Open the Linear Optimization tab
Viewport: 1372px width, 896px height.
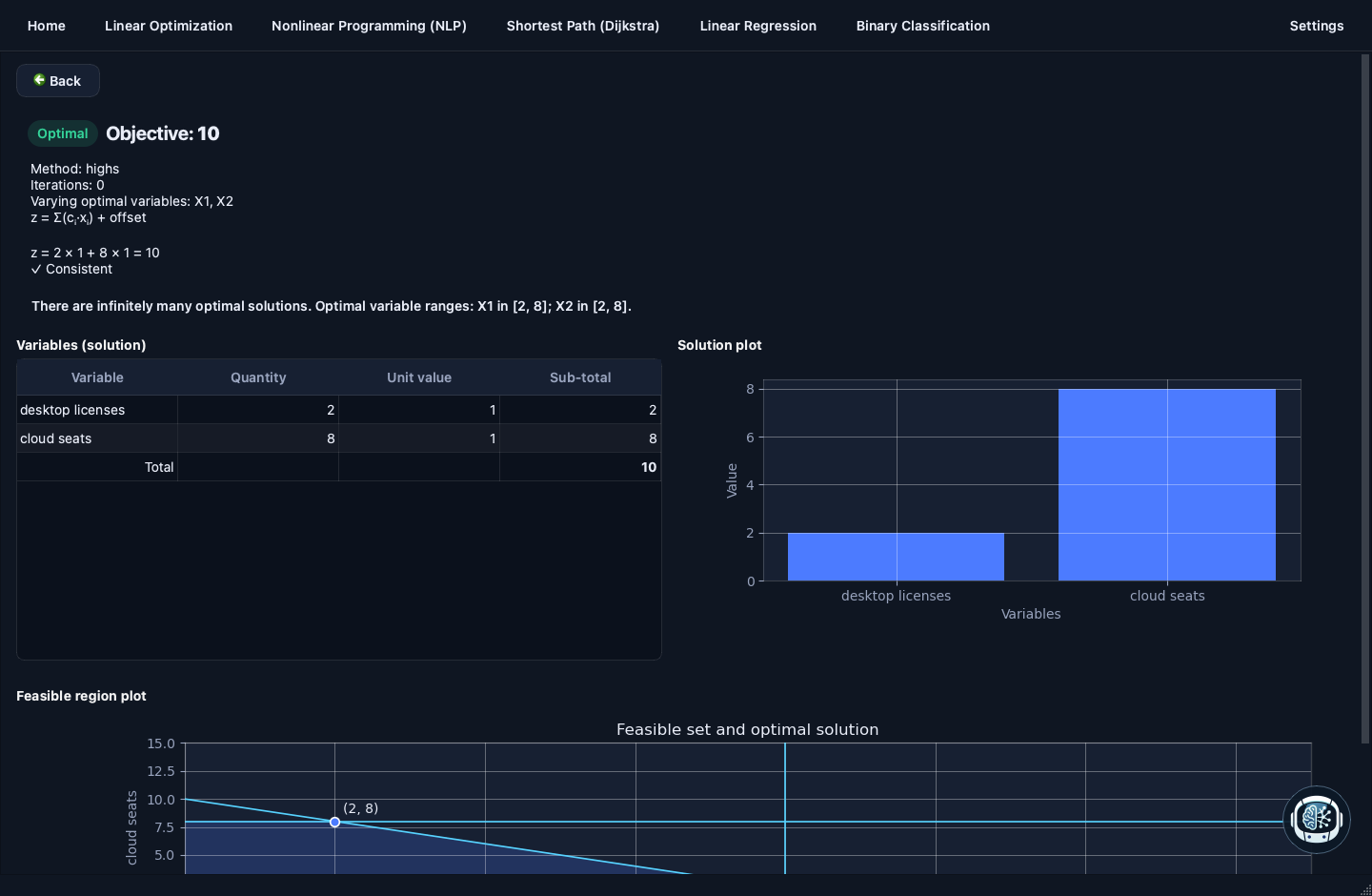[x=169, y=26]
